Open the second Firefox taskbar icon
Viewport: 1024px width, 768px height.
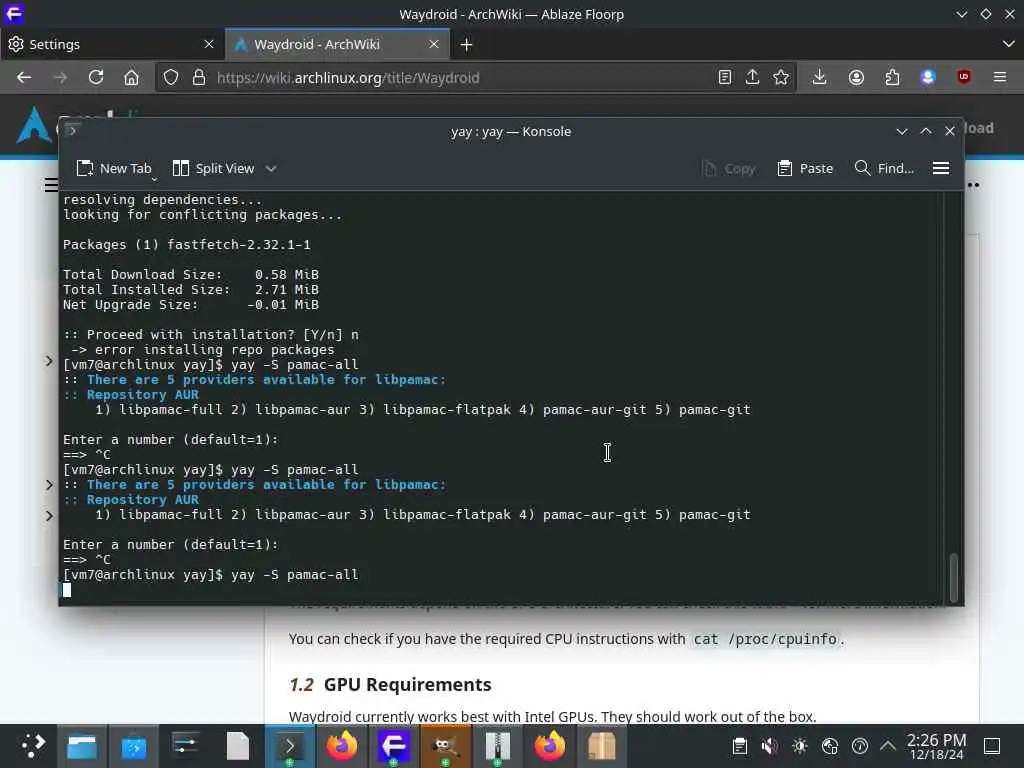[x=549, y=746]
